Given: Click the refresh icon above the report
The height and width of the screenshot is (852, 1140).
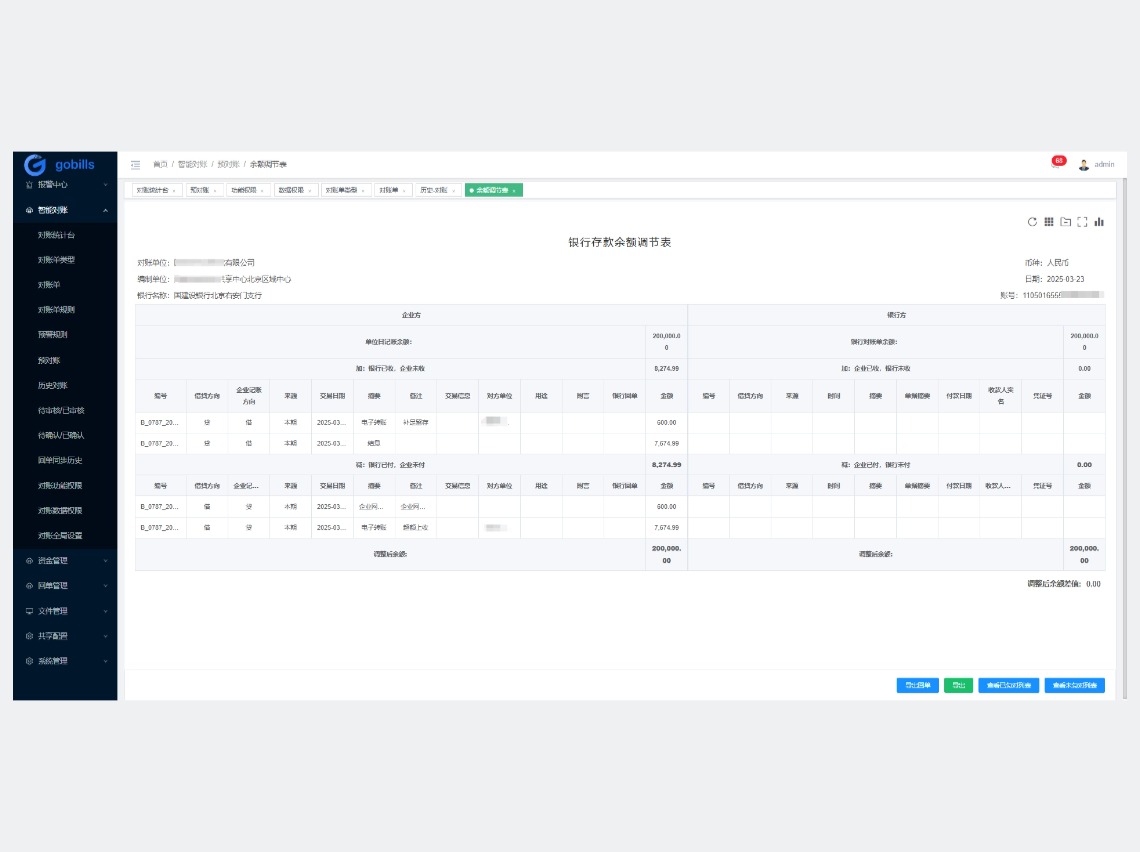Looking at the screenshot, I should pos(1032,222).
